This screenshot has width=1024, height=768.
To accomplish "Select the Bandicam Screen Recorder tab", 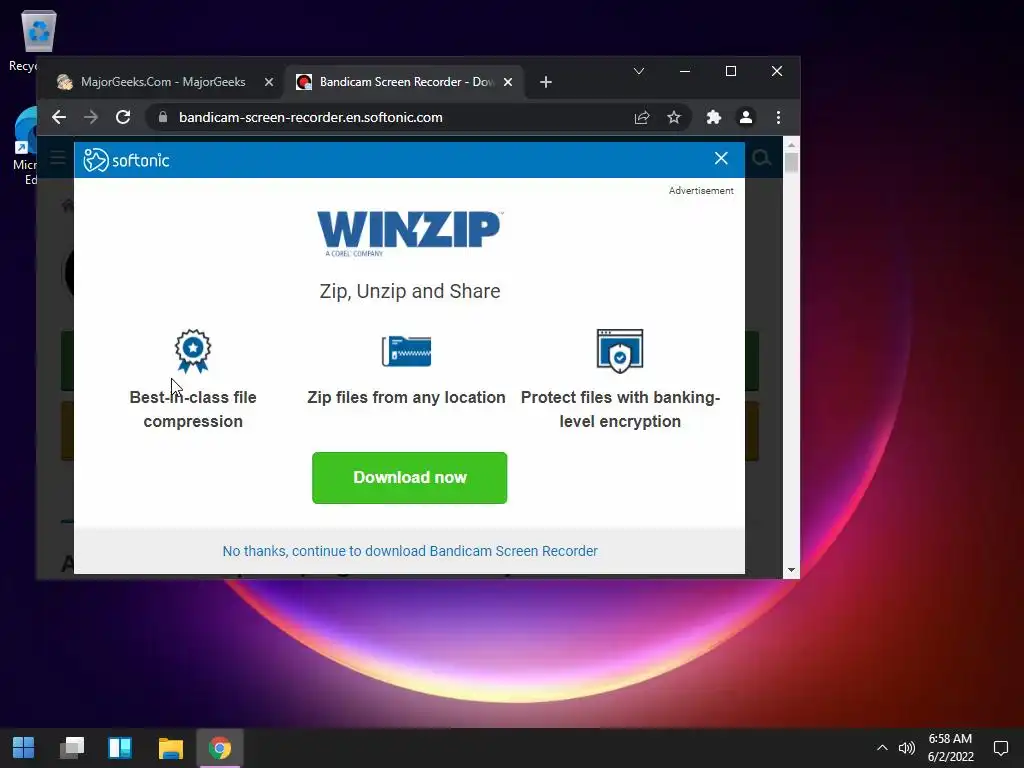I will pos(404,82).
